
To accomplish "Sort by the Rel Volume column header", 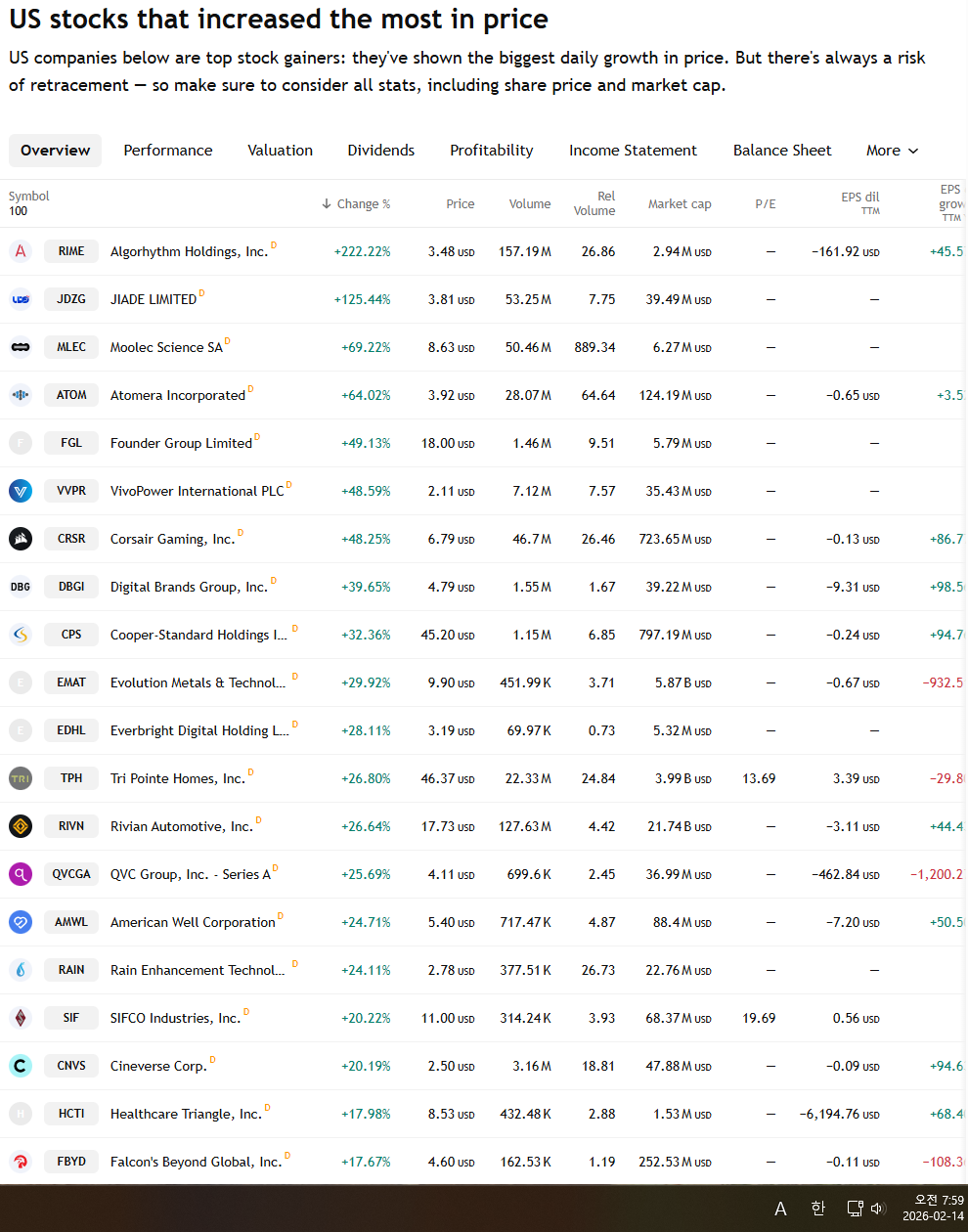I will [x=594, y=203].
